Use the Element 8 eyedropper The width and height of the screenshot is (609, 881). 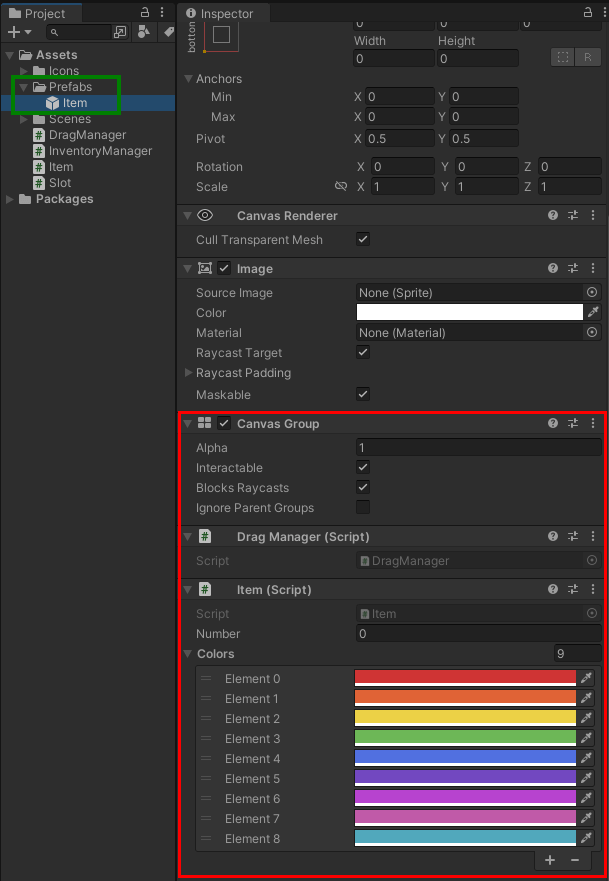[587, 838]
